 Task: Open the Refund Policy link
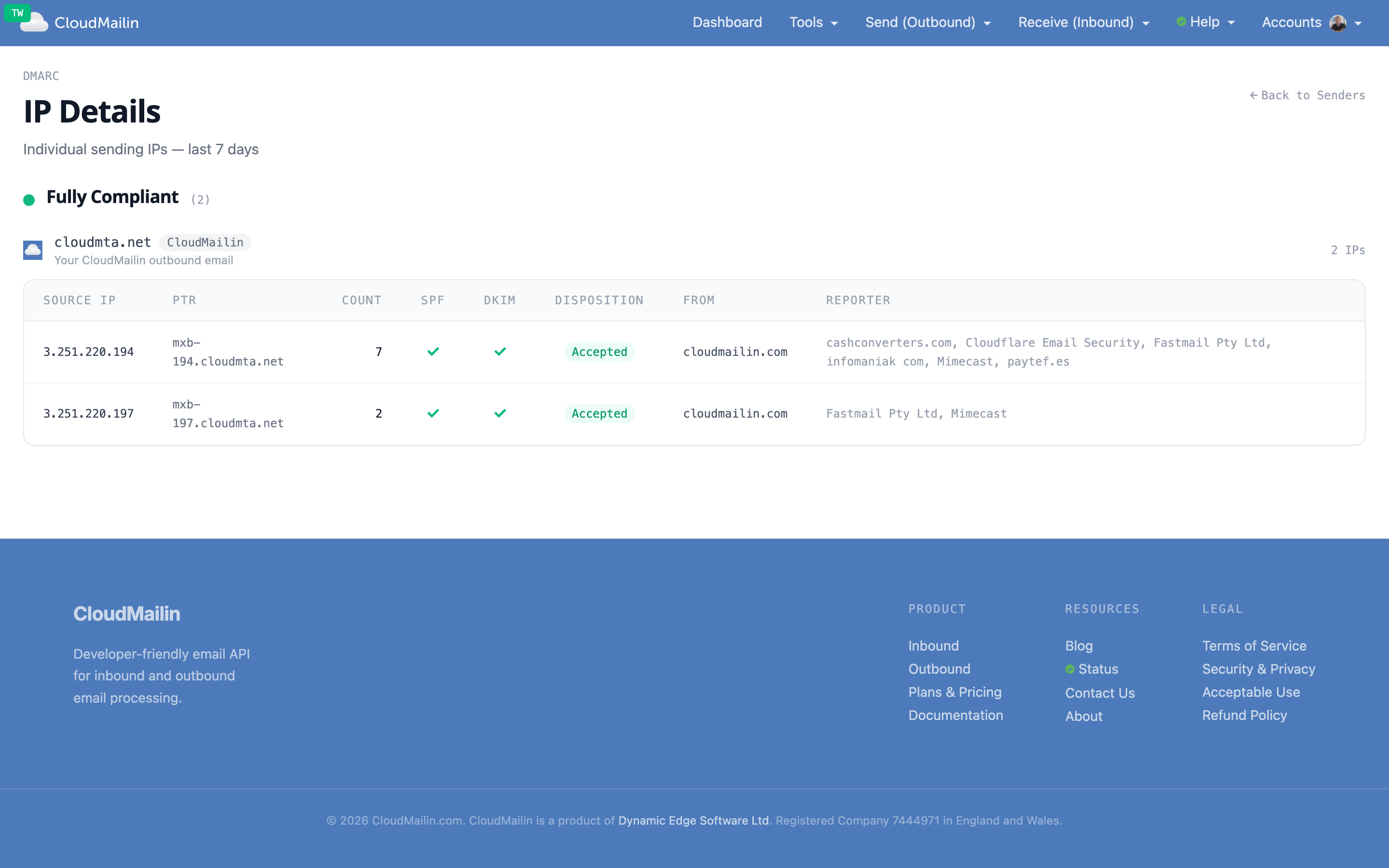(1245, 715)
